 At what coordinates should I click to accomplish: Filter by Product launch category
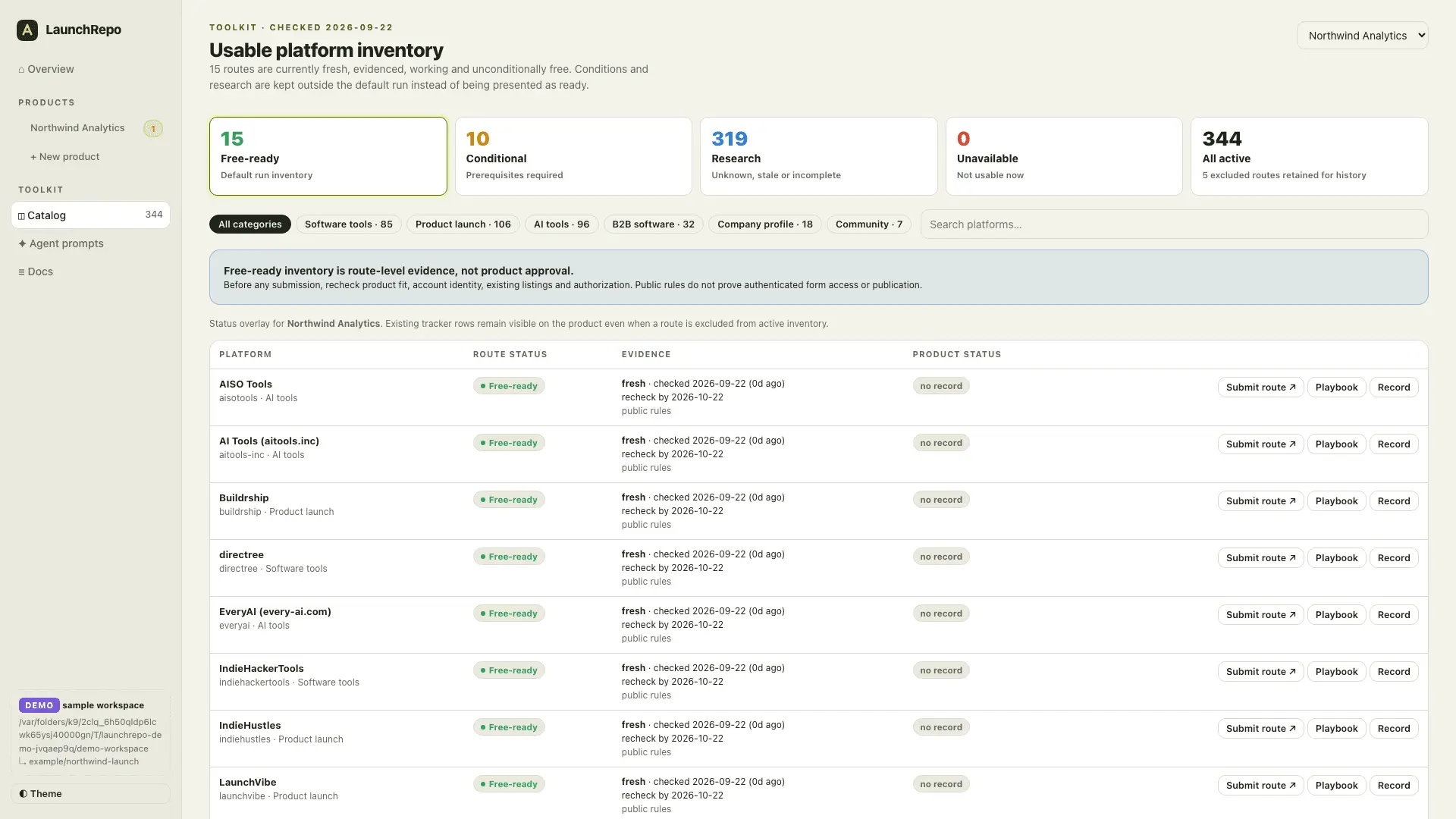click(463, 224)
